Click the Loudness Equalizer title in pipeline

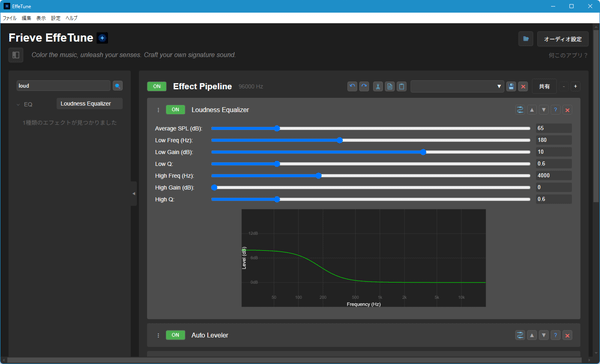[220, 110]
